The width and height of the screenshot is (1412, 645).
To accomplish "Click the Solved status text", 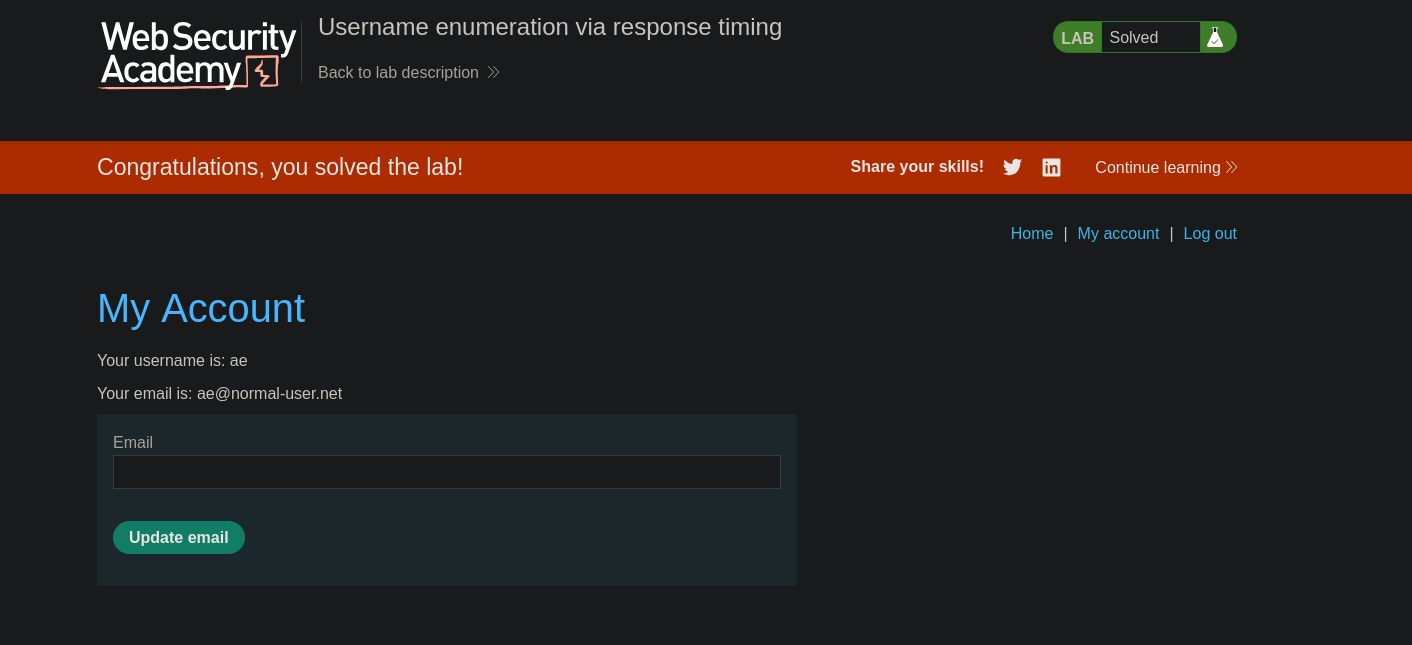I will [x=1133, y=38].
